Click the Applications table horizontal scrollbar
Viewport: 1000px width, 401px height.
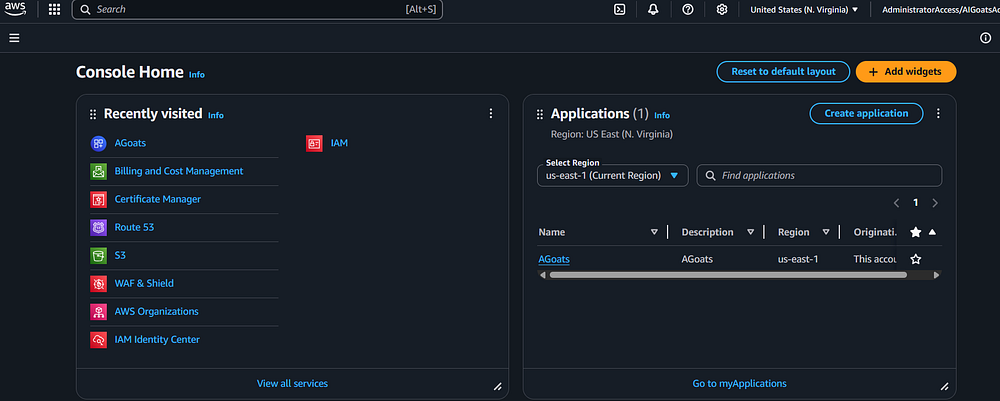[727, 275]
